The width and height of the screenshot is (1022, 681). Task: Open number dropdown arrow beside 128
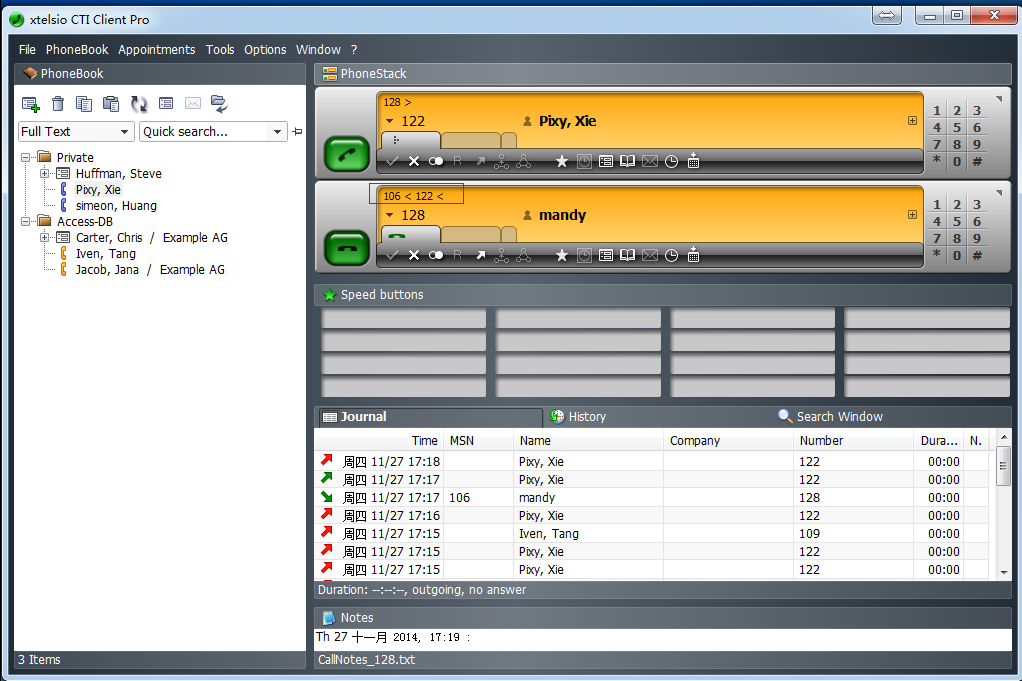[x=390, y=215]
